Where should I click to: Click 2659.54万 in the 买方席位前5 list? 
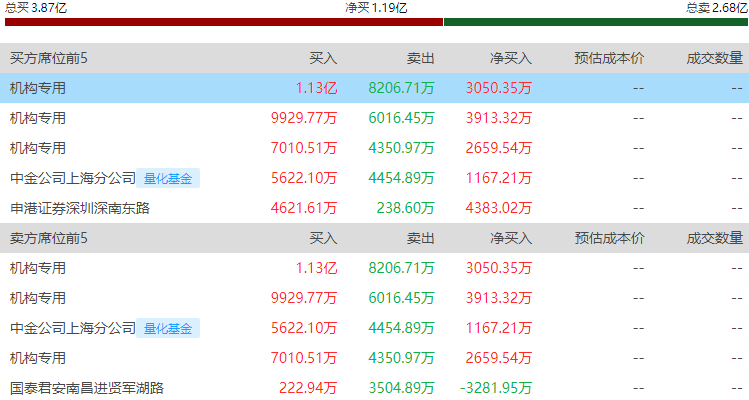[x=499, y=148]
